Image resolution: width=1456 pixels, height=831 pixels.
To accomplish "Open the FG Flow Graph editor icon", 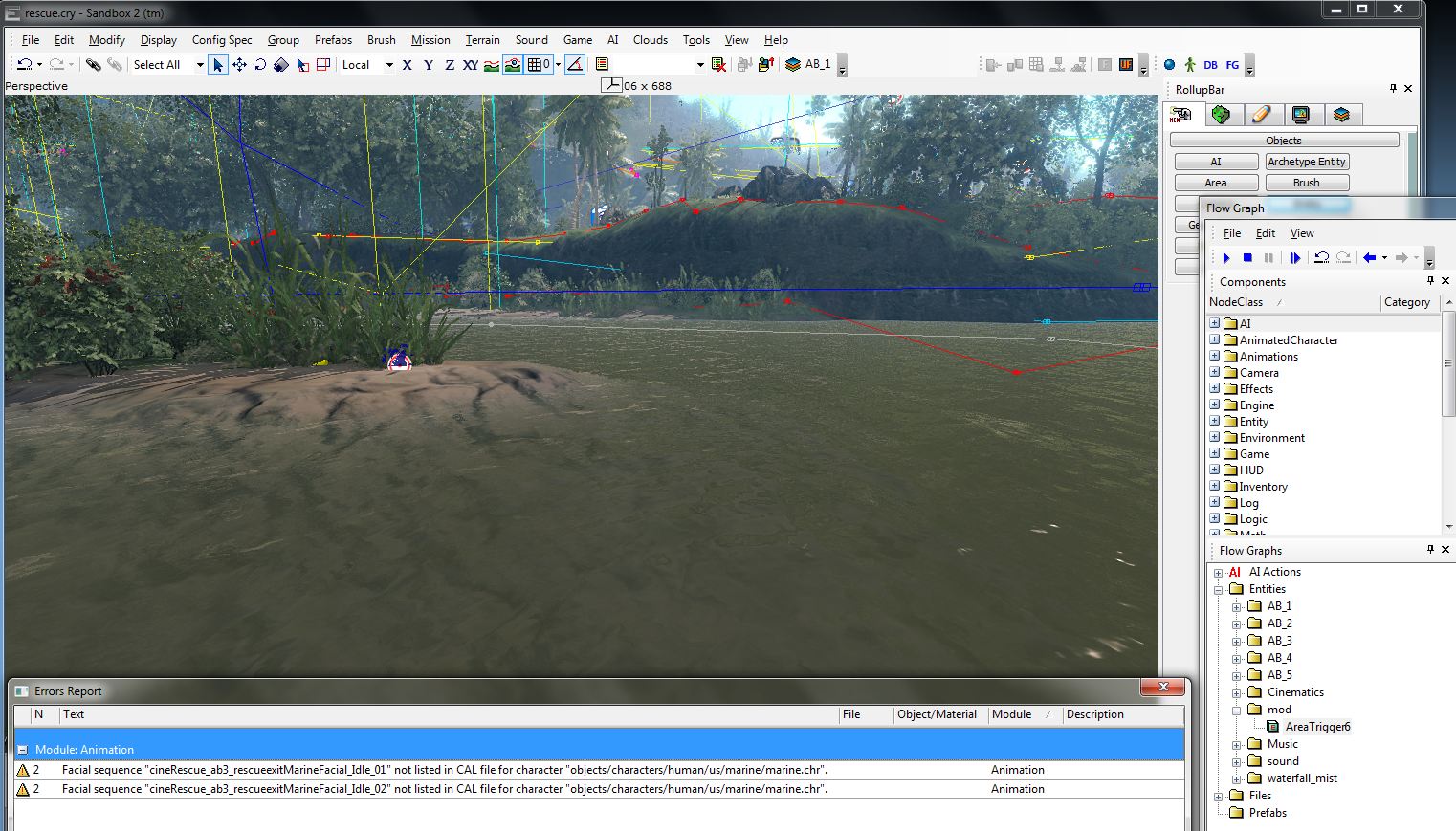I will (x=1232, y=65).
